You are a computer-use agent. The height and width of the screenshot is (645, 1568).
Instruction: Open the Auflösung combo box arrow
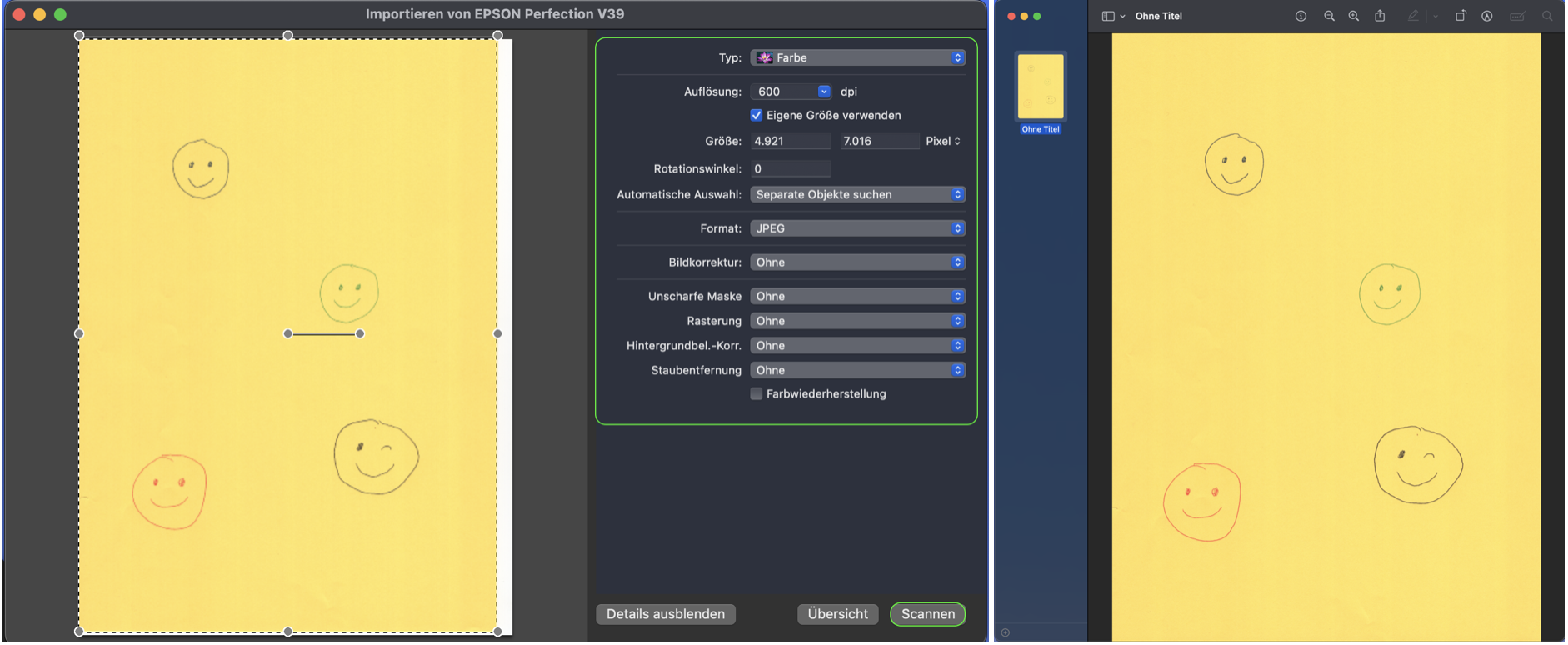pos(824,92)
